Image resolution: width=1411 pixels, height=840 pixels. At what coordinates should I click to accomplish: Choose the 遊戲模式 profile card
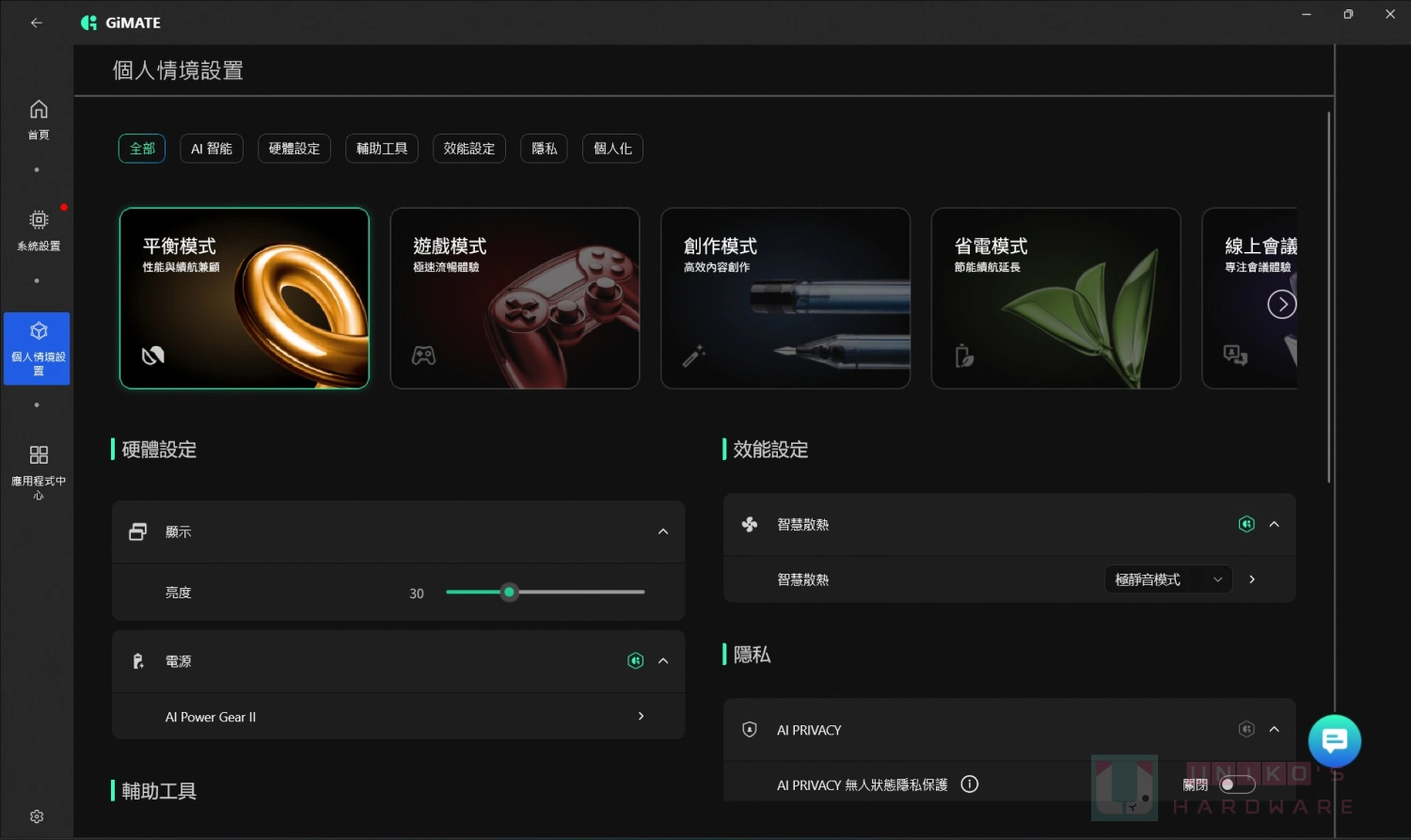(x=515, y=298)
